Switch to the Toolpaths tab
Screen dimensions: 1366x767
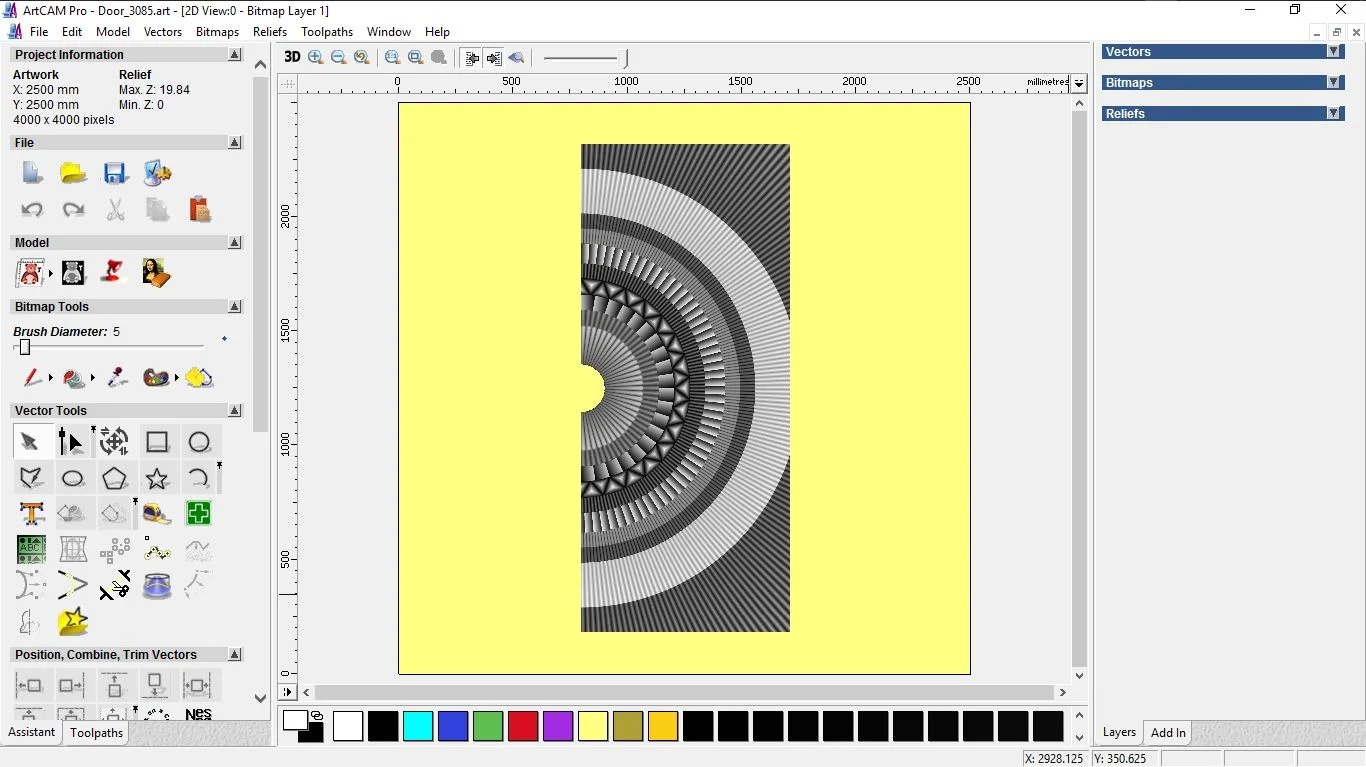97,733
